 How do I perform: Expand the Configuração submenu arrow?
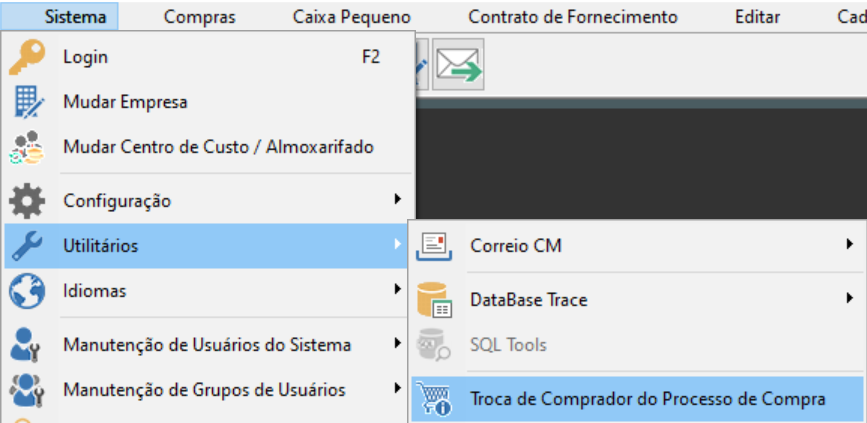click(x=397, y=199)
